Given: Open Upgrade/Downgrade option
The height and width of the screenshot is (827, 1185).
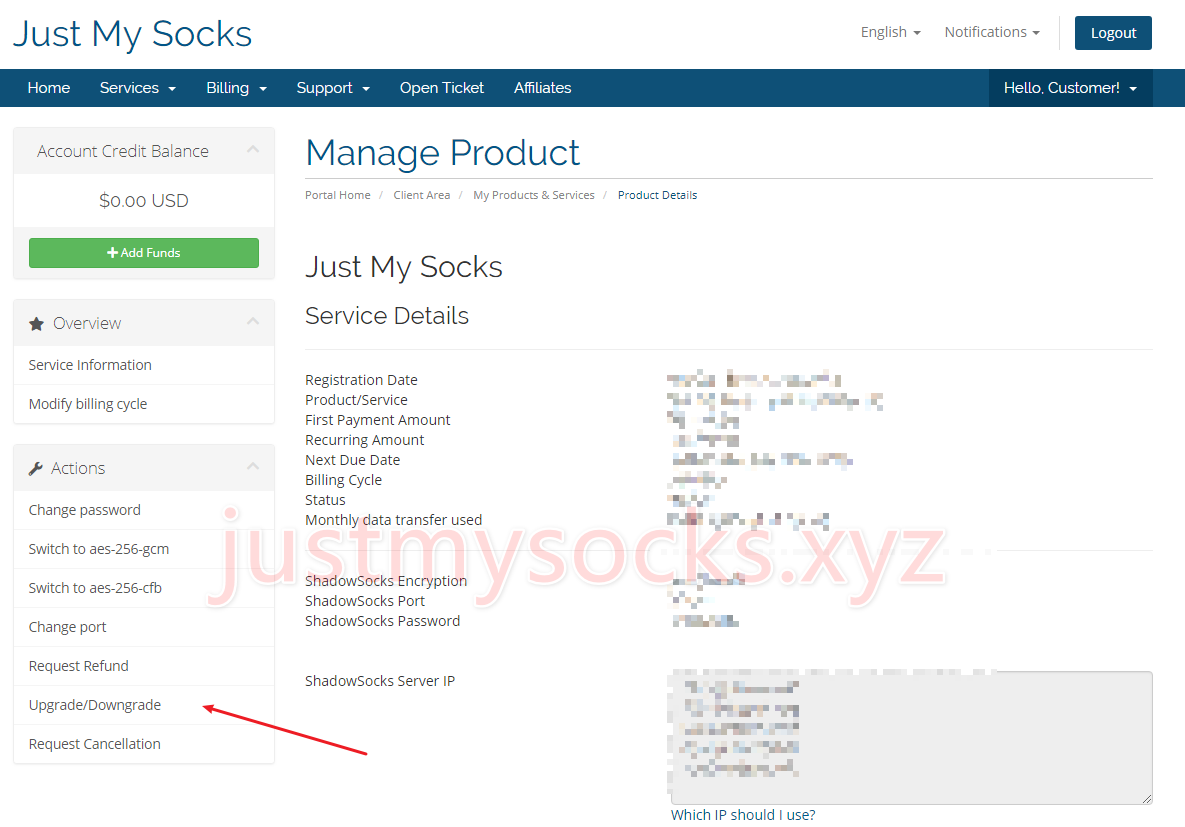Looking at the screenshot, I should [x=144, y=705].
